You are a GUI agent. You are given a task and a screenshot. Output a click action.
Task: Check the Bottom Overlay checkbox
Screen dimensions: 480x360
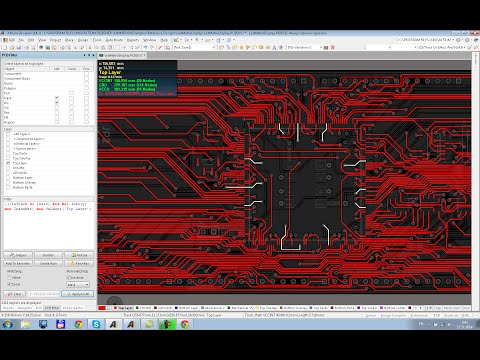(x=8, y=183)
